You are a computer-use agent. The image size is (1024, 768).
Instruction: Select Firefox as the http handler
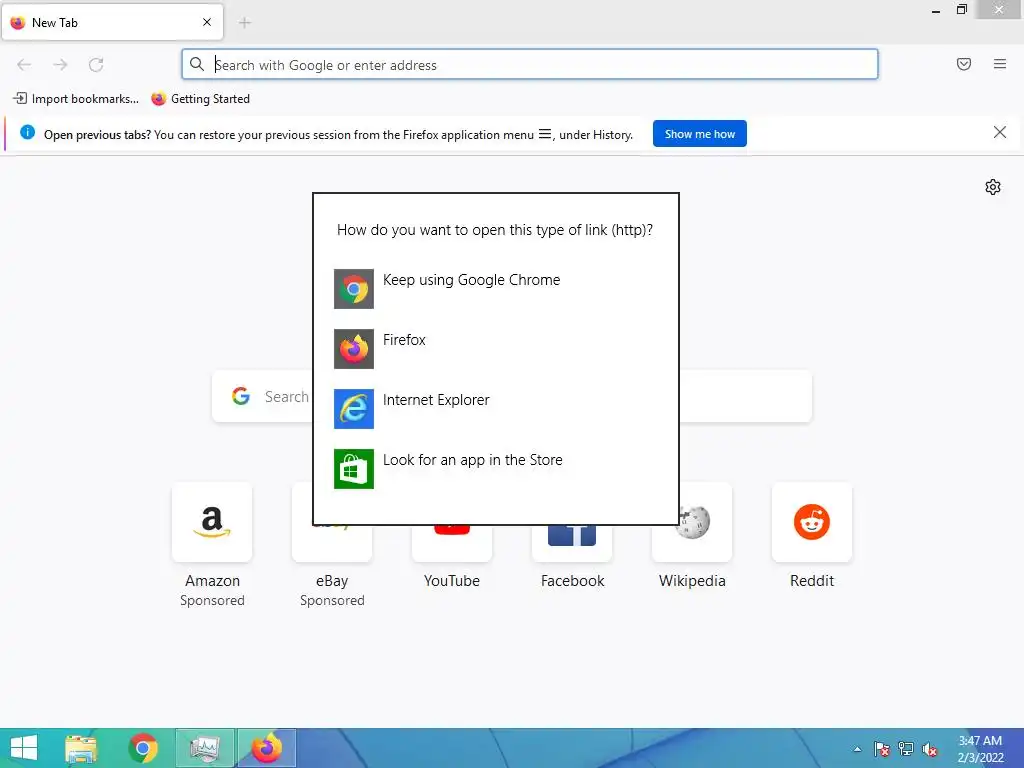[x=496, y=349]
